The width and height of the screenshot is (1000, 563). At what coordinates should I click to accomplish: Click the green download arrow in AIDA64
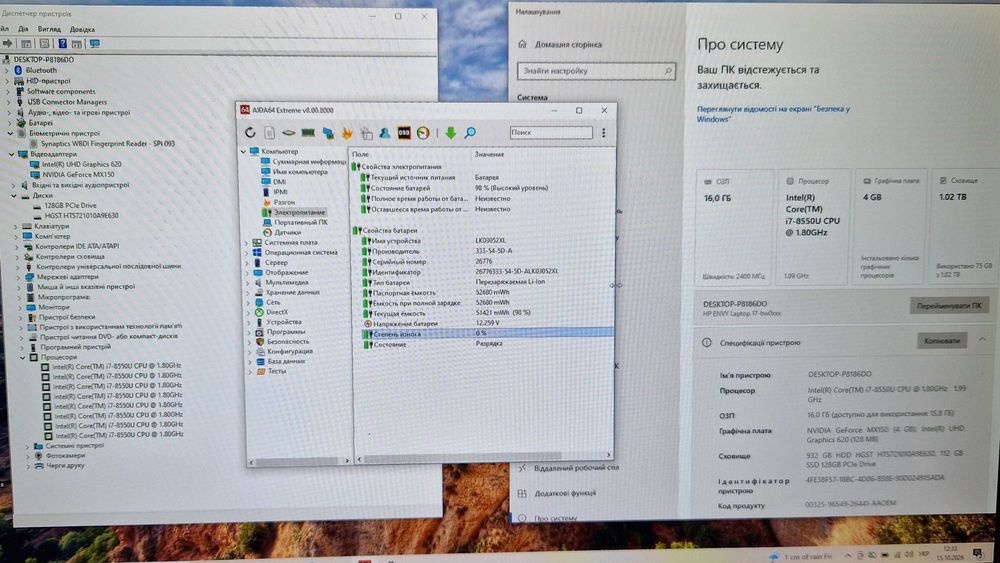(450, 133)
